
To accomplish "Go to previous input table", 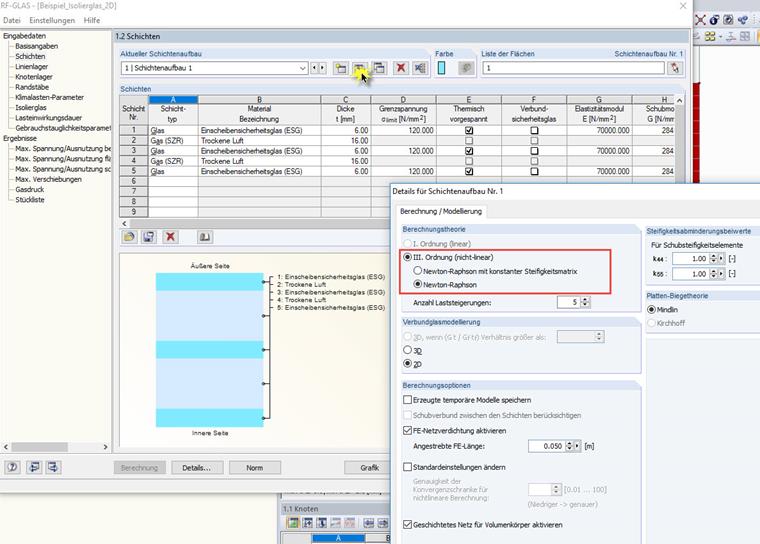I will pyautogui.click(x=34, y=467).
